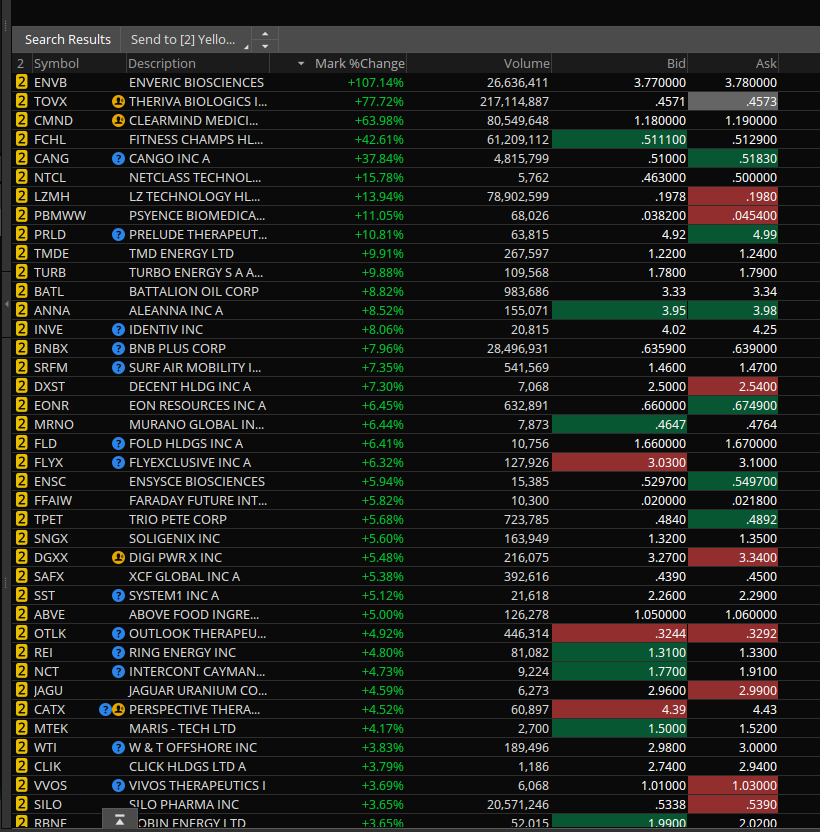Click the EON RESOURCES INC A description
Screen dimensions: 820x832
click(x=197, y=405)
